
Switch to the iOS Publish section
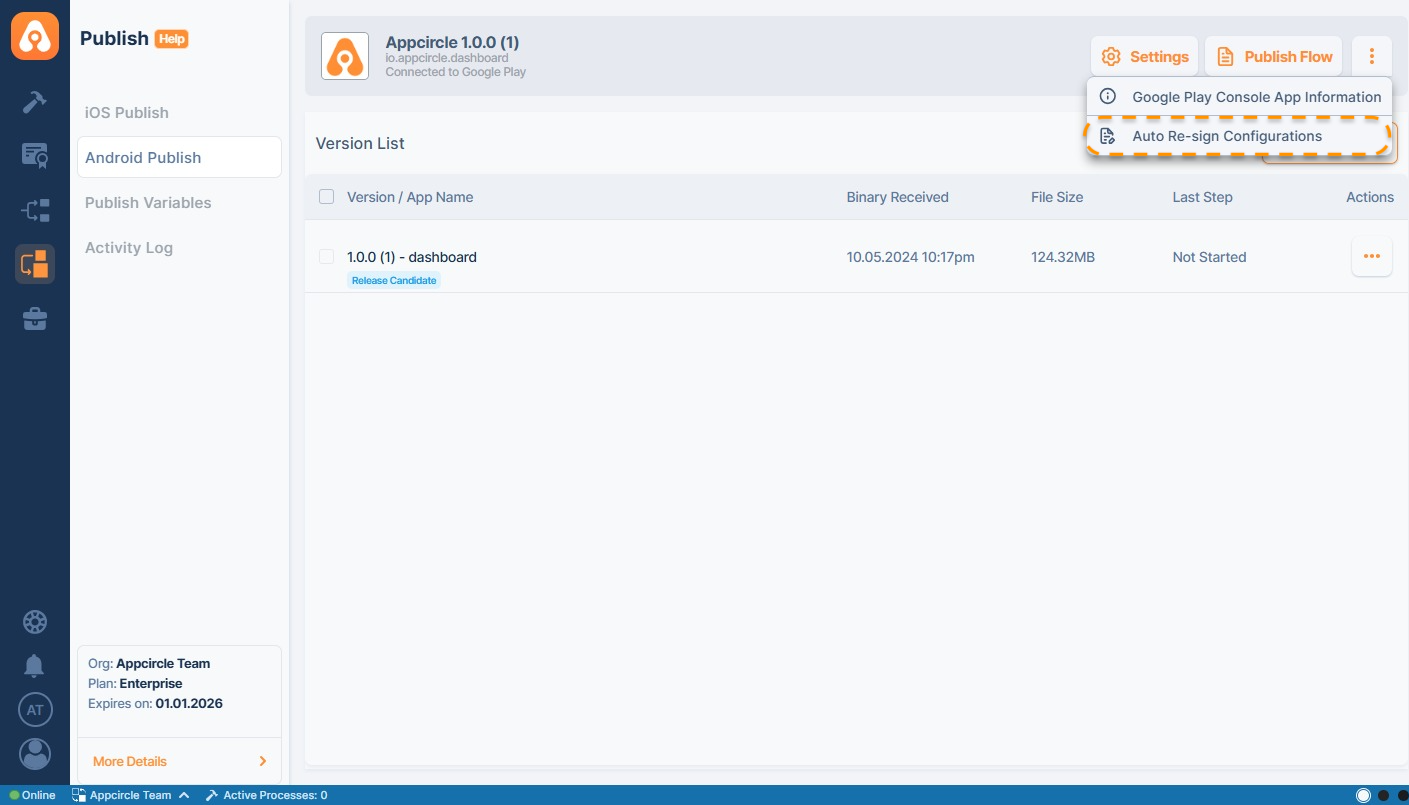pyautogui.click(x=127, y=113)
